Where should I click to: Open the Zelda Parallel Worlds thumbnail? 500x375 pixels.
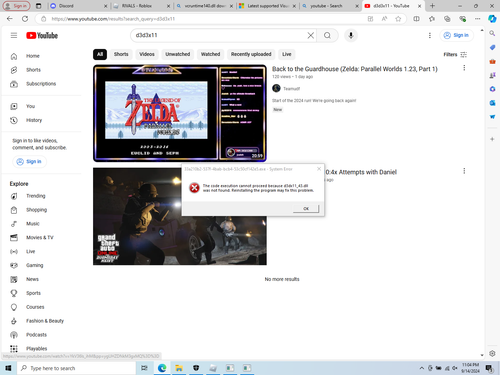180,113
